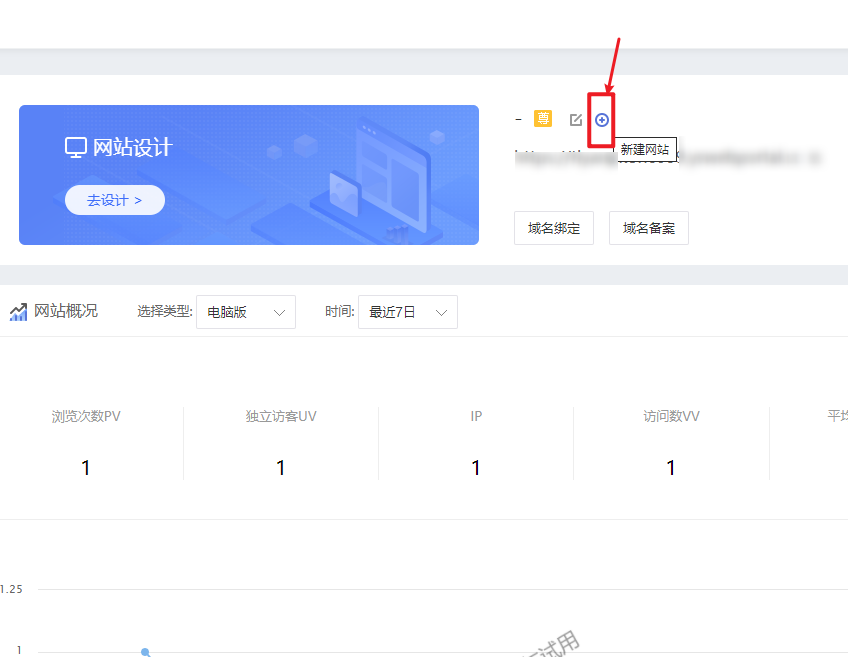Click the chart icon beside 网站概况
Viewport: 848px width, 657px height.
tap(18, 311)
